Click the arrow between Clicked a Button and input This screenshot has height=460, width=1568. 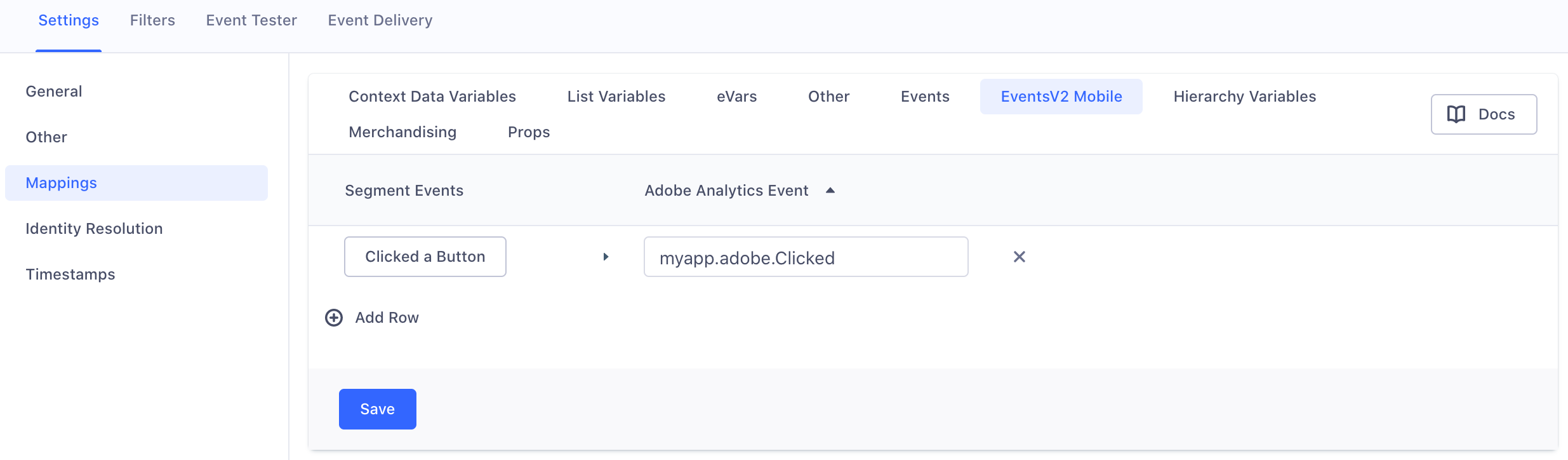[x=606, y=257]
